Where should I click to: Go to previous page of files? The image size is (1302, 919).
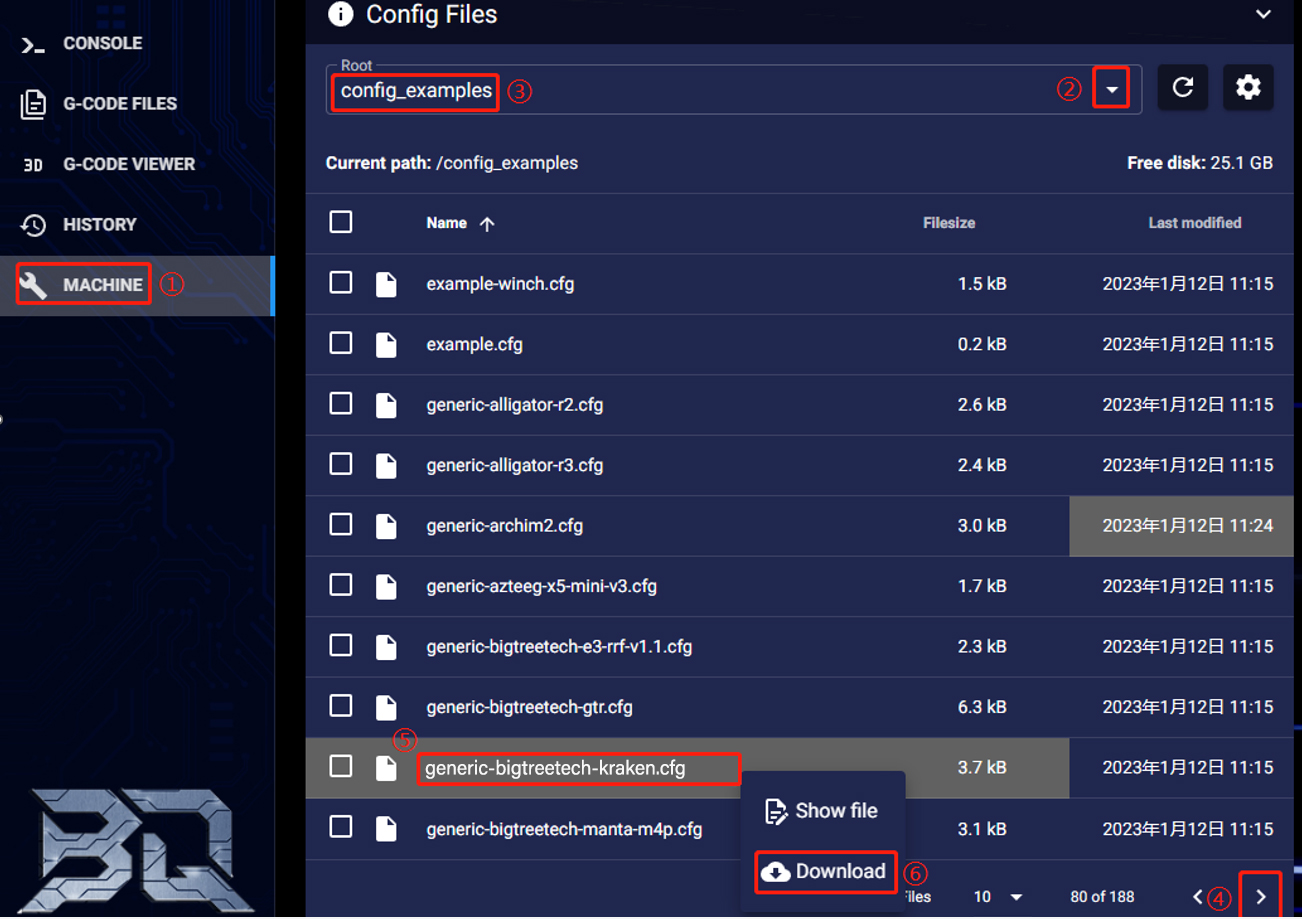click(1198, 897)
